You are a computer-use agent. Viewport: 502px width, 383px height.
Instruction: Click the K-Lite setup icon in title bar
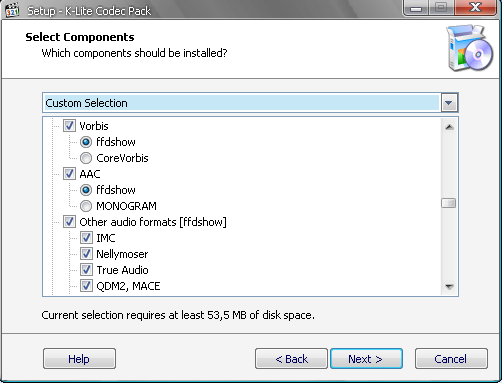tap(12, 10)
